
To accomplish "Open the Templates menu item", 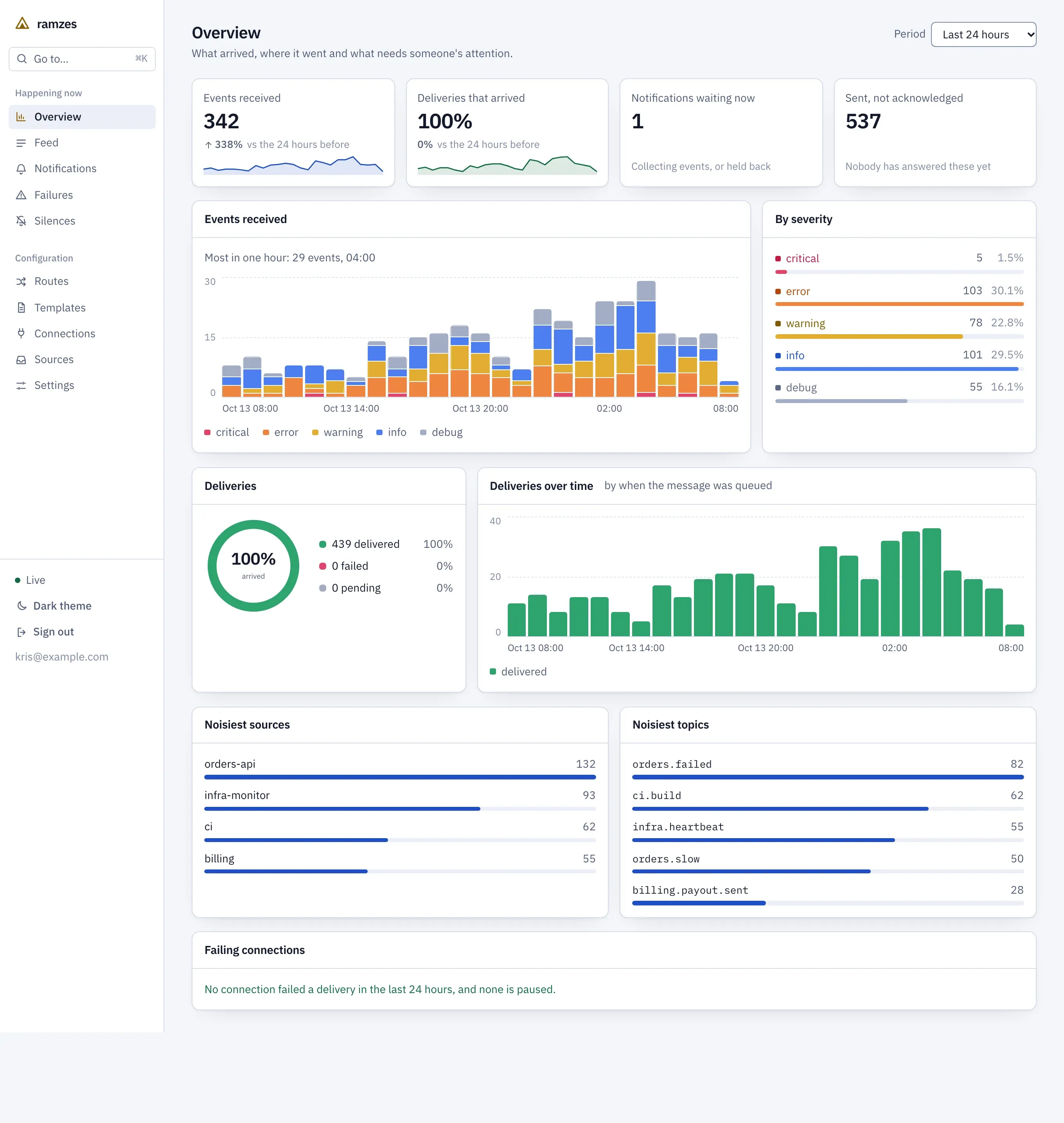I will click(x=82, y=308).
